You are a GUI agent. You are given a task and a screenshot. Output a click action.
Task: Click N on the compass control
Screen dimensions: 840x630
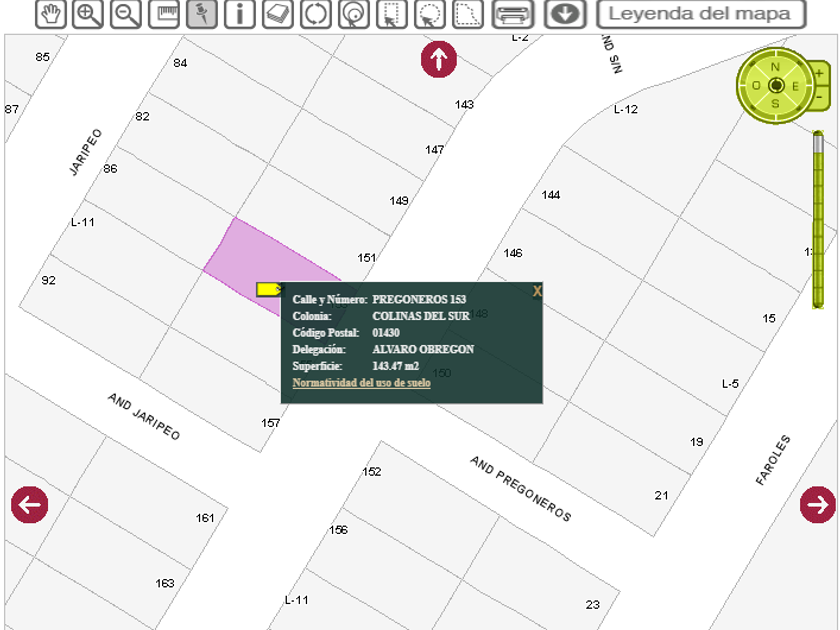tap(775, 67)
